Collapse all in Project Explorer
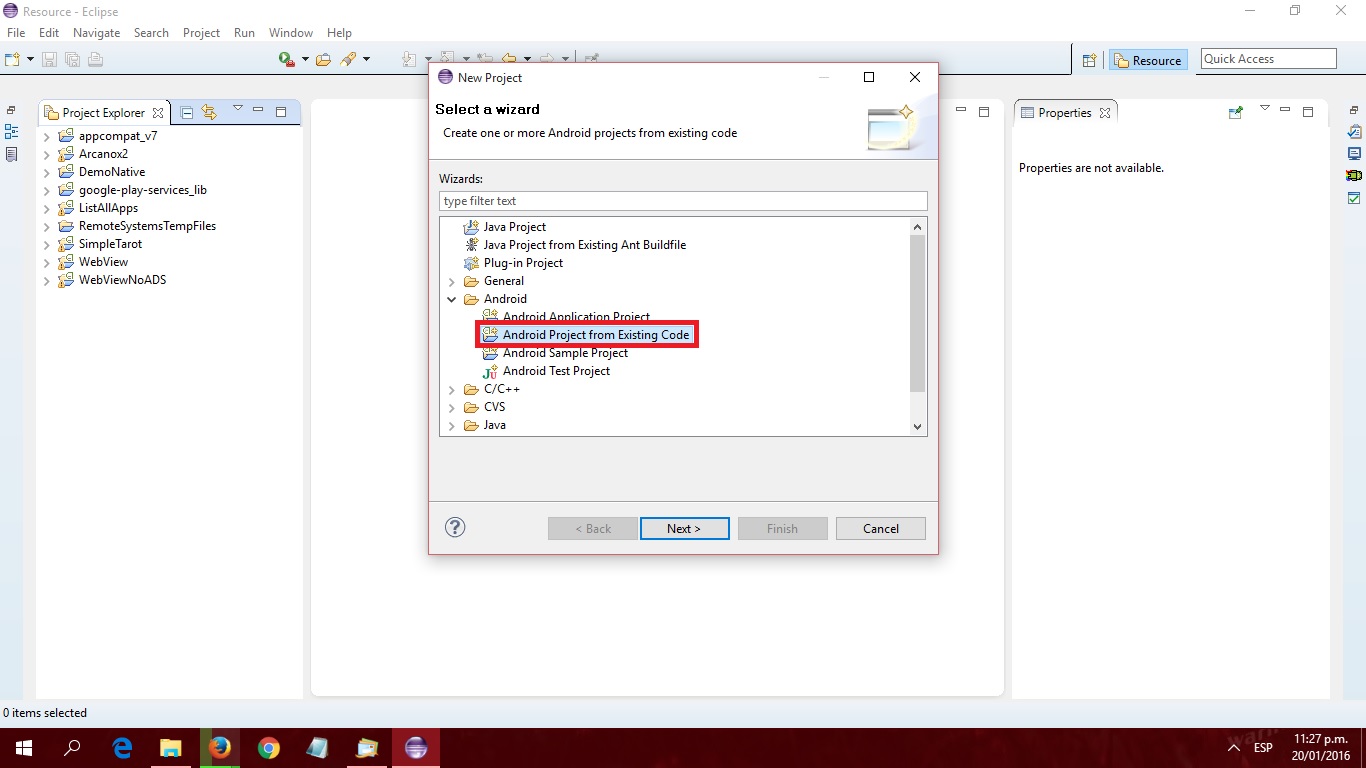This screenshot has width=1366, height=768. point(187,112)
